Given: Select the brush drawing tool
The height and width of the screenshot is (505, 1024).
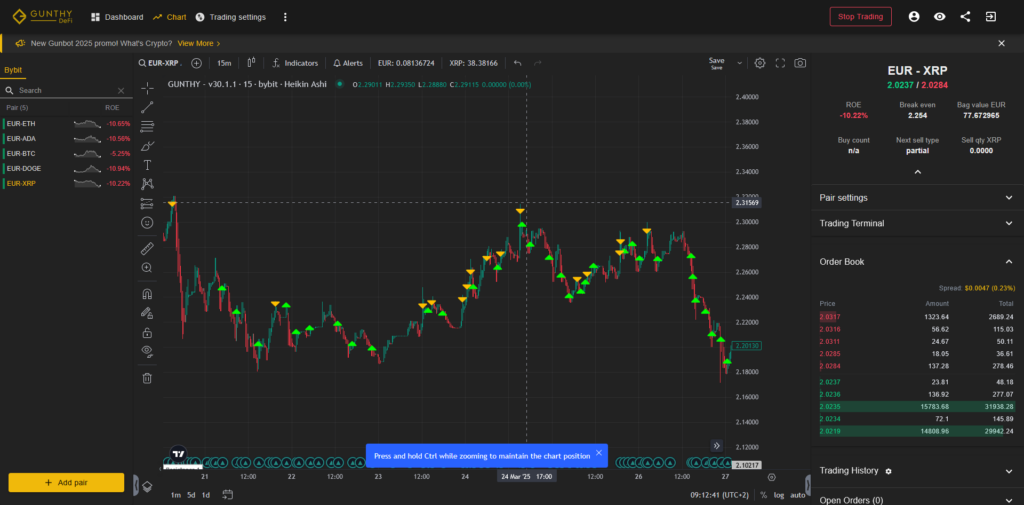Looking at the screenshot, I should [148, 146].
